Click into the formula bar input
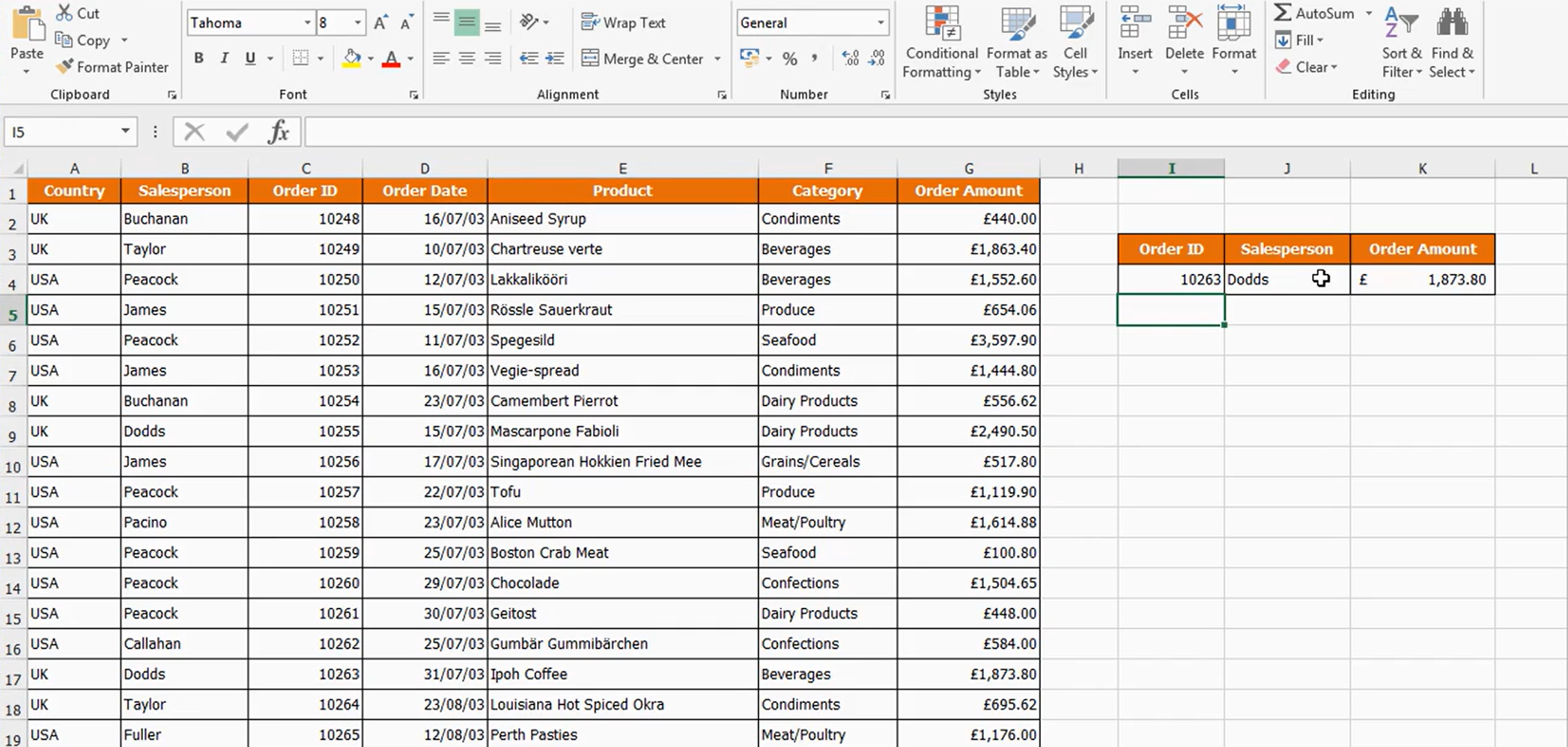This screenshot has width=1568, height=747. pos(935,132)
